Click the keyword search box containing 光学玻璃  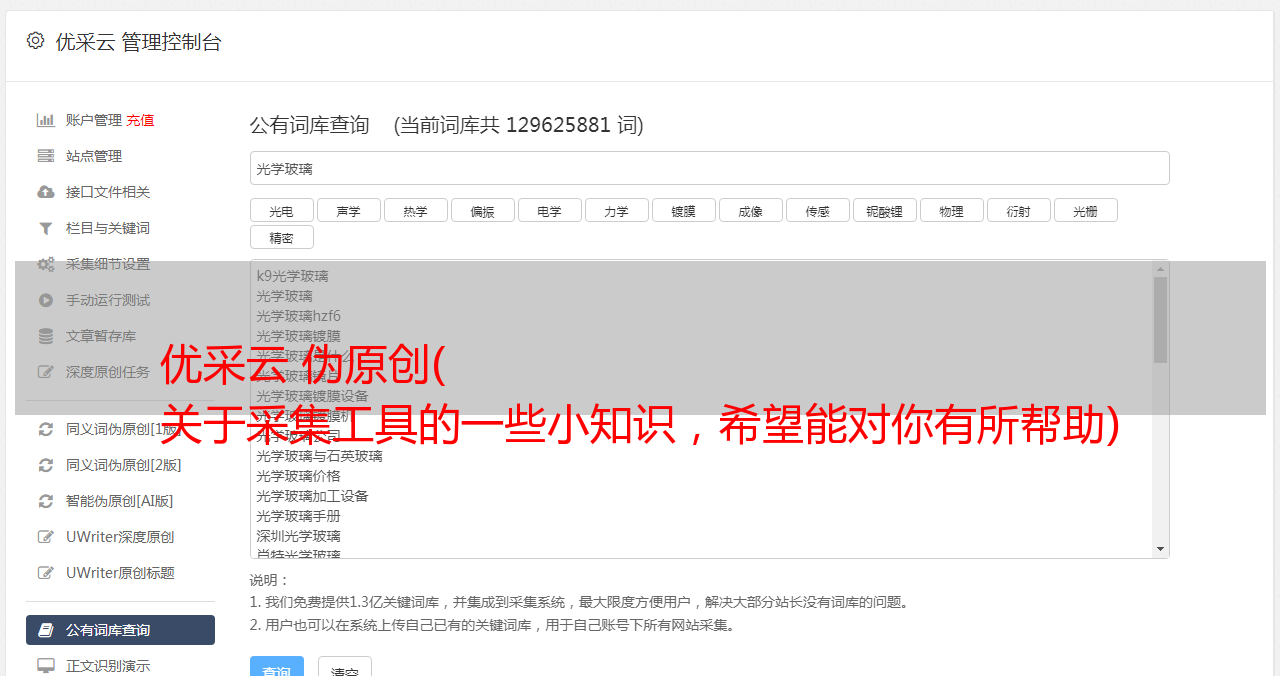coord(709,168)
